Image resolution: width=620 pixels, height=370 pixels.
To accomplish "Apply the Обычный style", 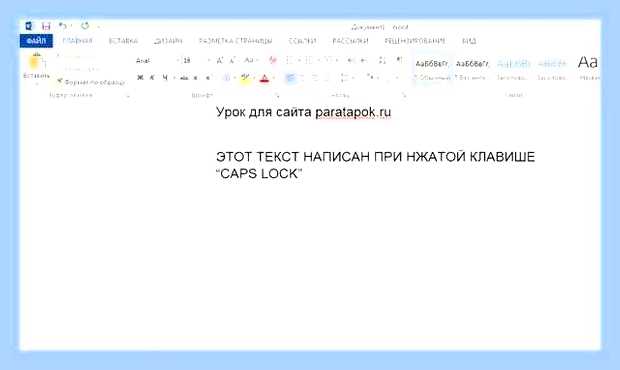I will [432, 69].
